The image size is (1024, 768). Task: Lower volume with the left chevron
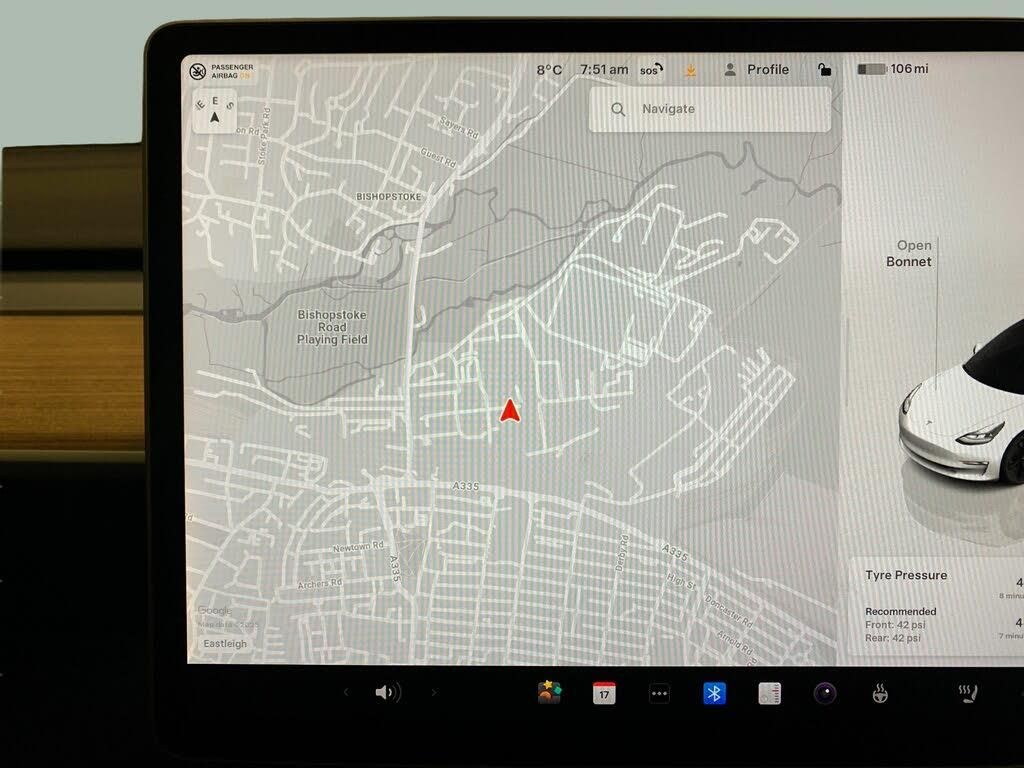tap(346, 692)
